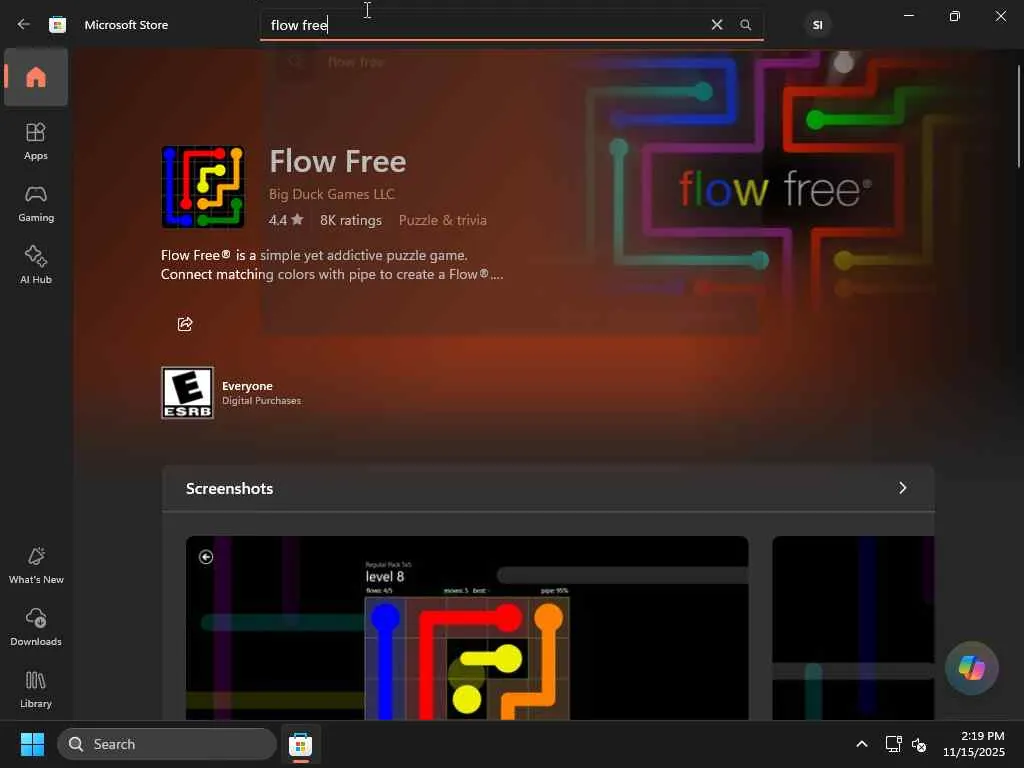1024x768 pixels.
Task: Open the SI account profile
Action: click(x=817, y=25)
